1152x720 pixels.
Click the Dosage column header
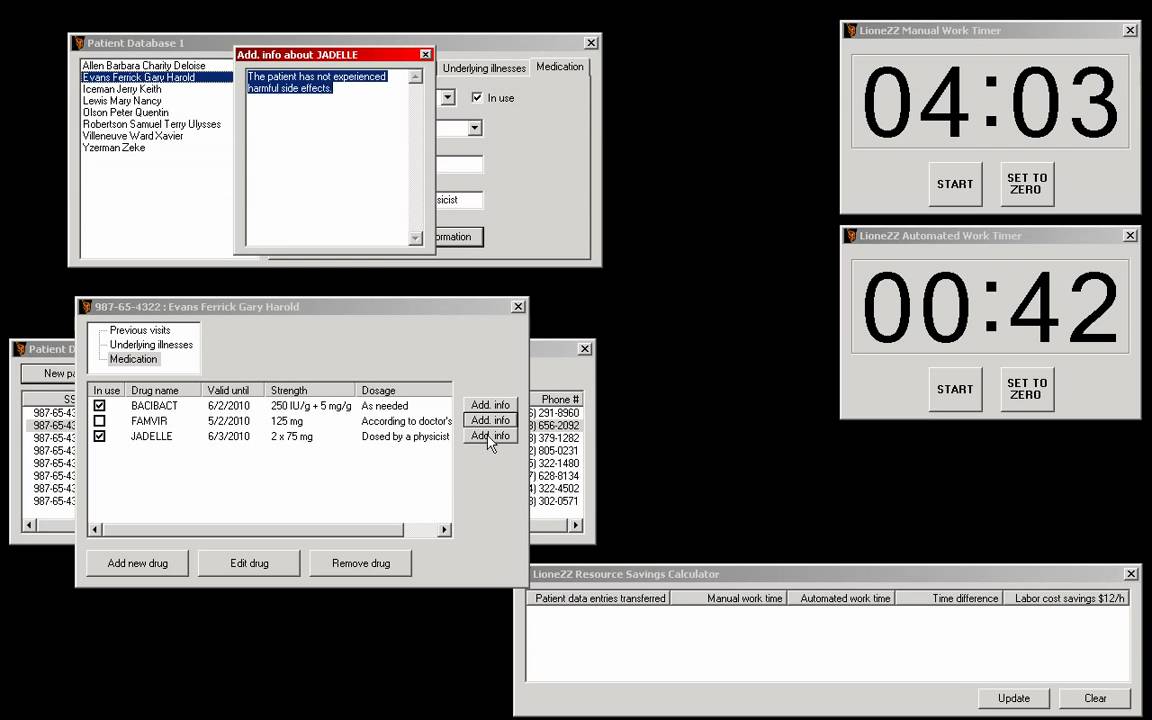point(403,390)
